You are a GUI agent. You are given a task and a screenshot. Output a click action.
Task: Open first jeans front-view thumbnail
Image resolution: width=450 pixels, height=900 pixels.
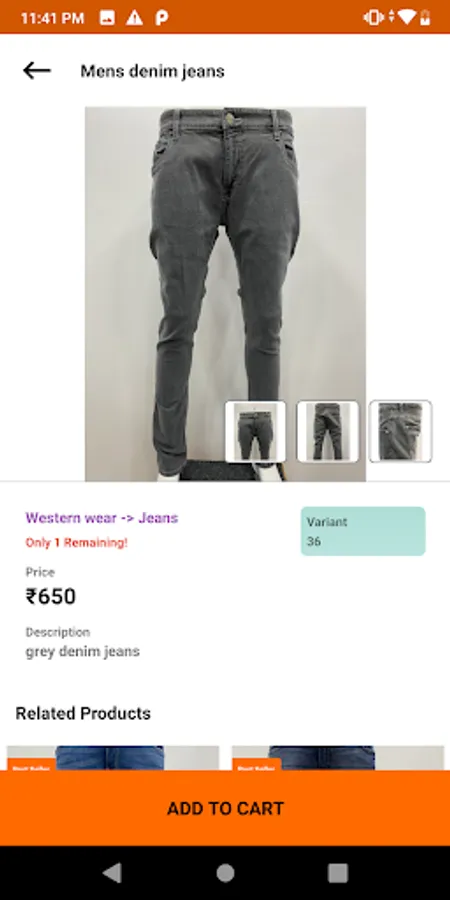[x=255, y=432]
